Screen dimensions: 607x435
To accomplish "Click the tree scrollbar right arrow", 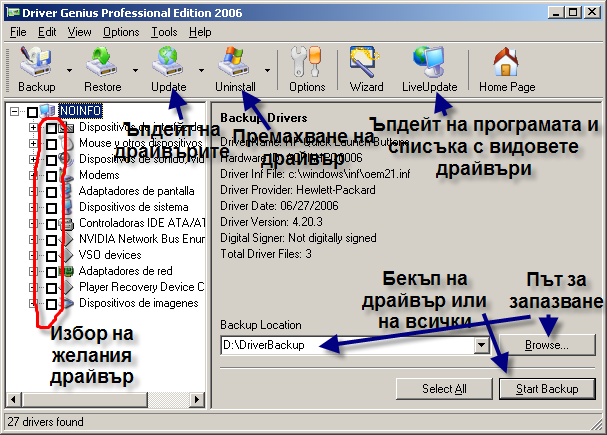I will (x=197, y=399).
